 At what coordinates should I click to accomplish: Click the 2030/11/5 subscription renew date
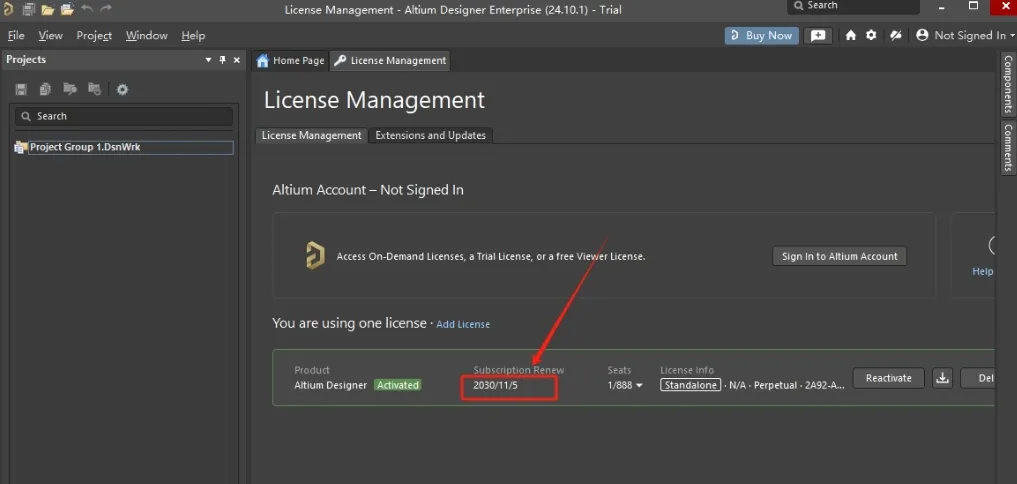pos(496,385)
